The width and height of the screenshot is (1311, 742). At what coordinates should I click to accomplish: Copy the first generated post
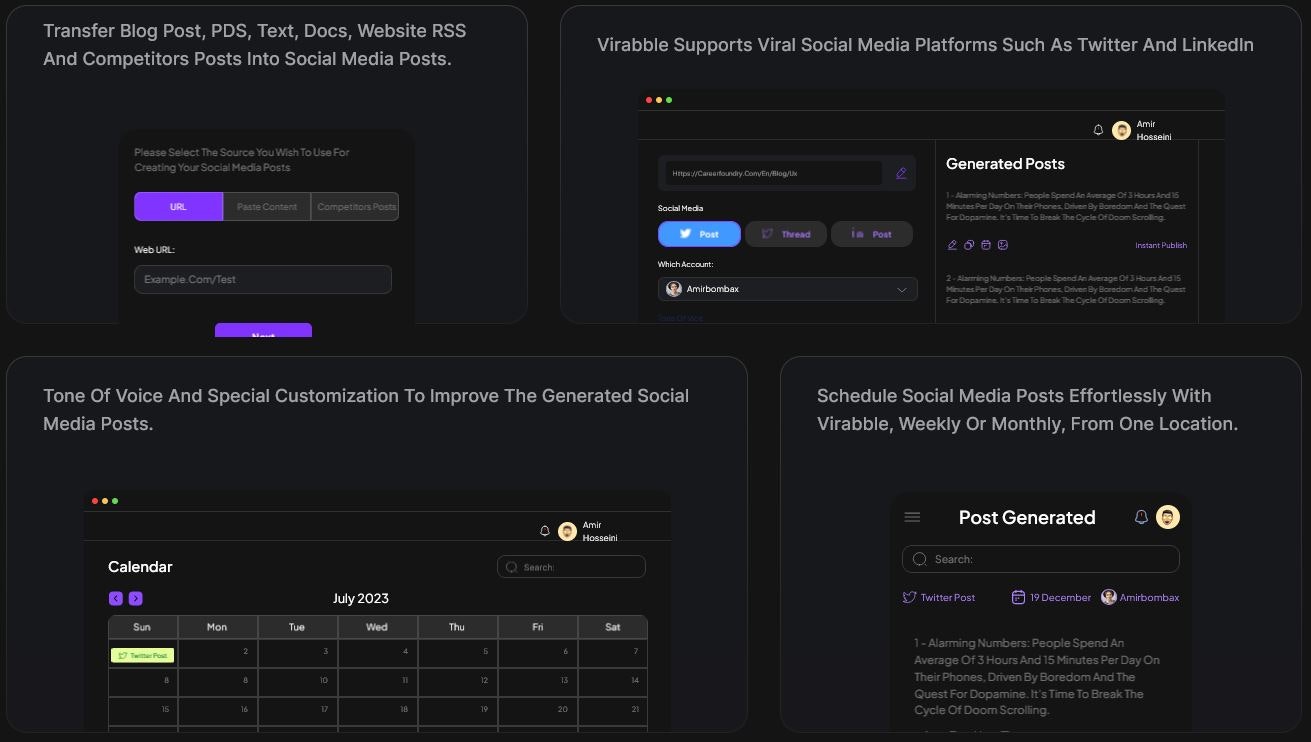pos(969,245)
